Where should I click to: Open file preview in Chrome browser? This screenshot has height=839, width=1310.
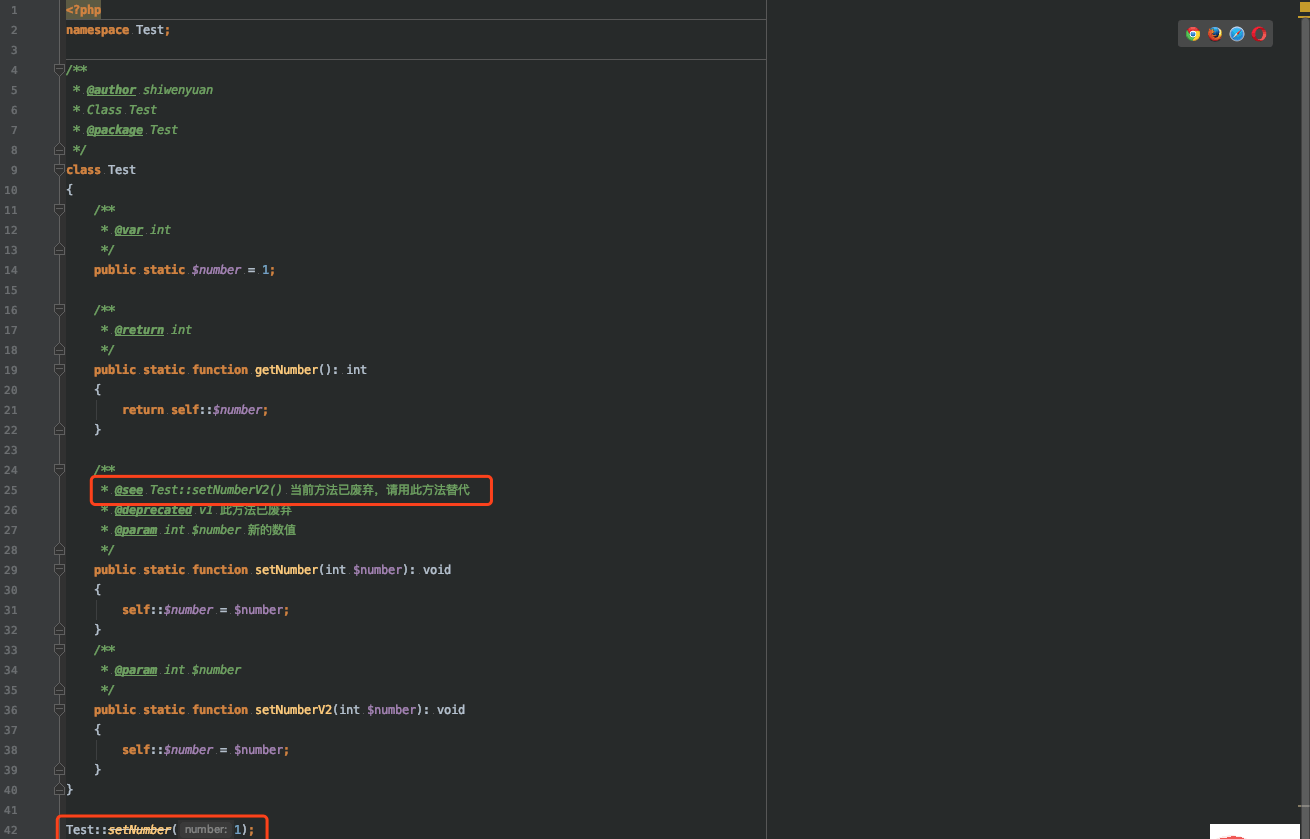tap(1193, 33)
